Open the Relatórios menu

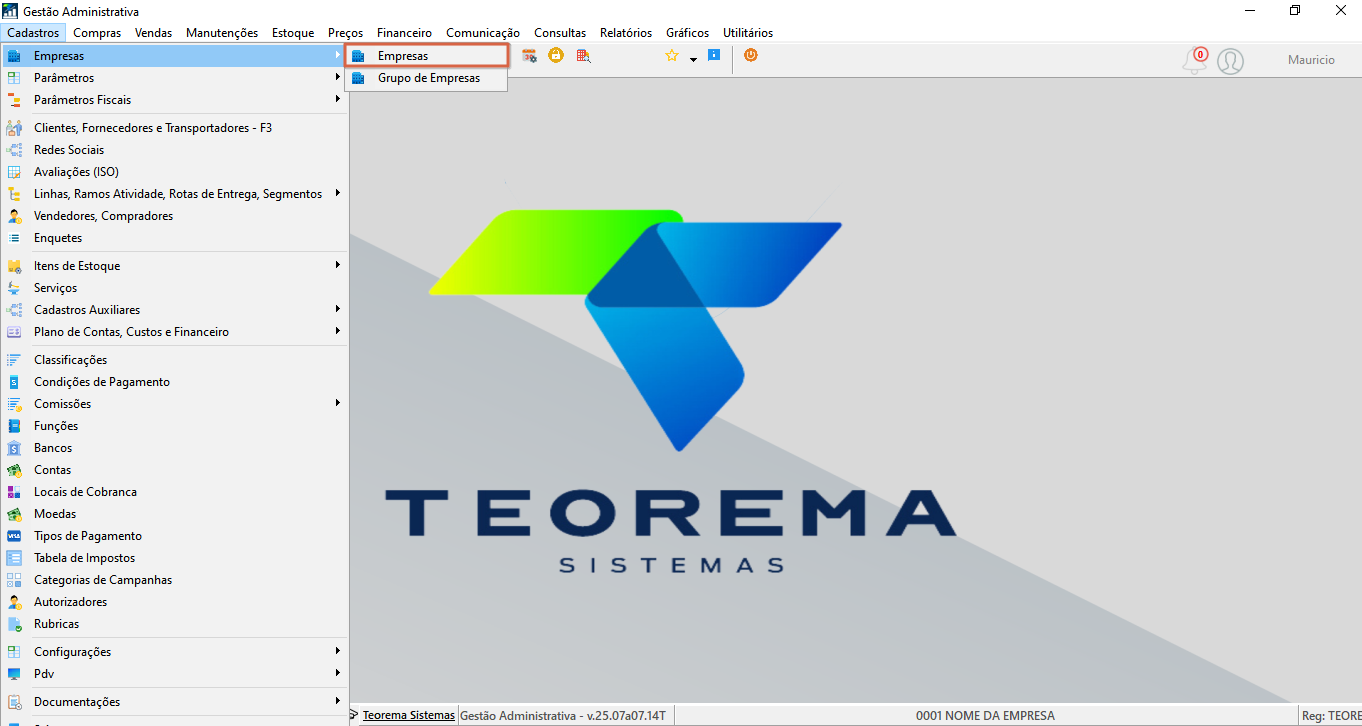click(626, 33)
